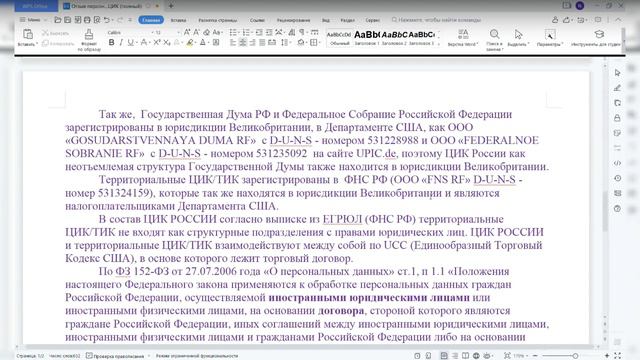Open the Insert (Вставка) tab
Image resolution: width=640 pixels, height=360 pixels.
[x=178, y=20]
